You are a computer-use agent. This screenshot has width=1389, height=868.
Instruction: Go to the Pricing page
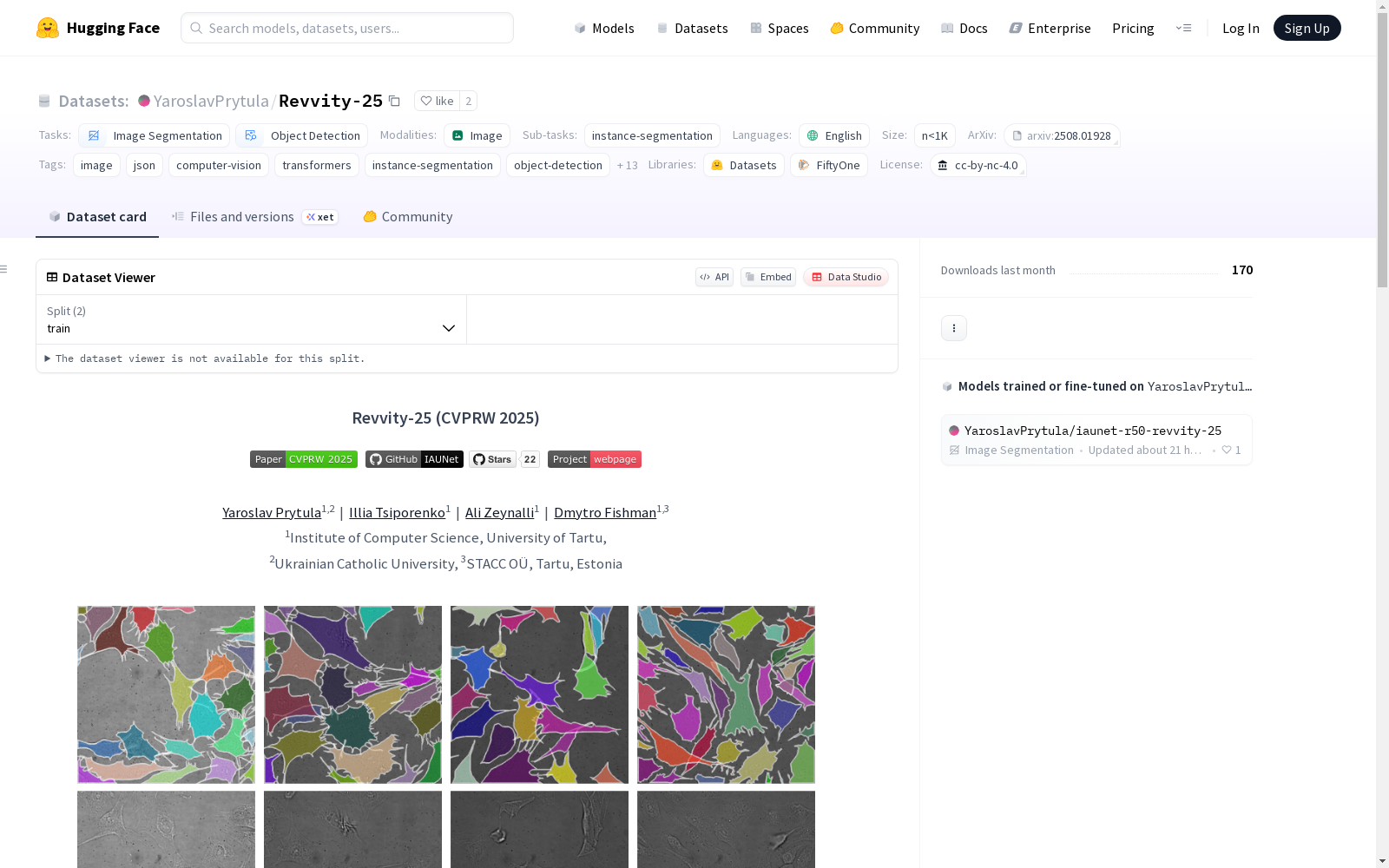tap(1133, 28)
